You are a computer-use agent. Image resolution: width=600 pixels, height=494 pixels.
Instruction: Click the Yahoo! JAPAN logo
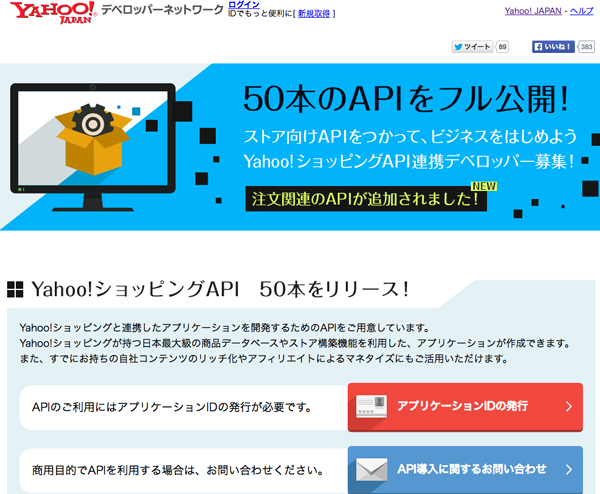point(50,18)
